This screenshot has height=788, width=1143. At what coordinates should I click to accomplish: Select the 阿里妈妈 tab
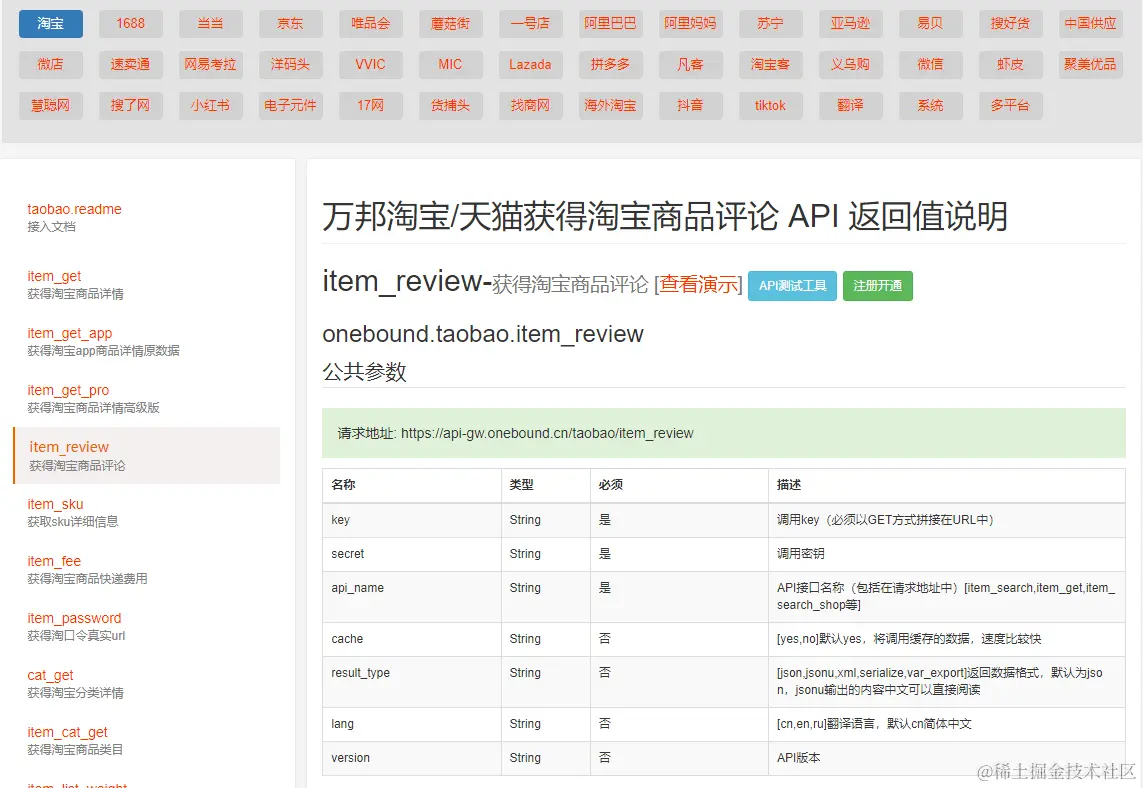(x=690, y=23)
